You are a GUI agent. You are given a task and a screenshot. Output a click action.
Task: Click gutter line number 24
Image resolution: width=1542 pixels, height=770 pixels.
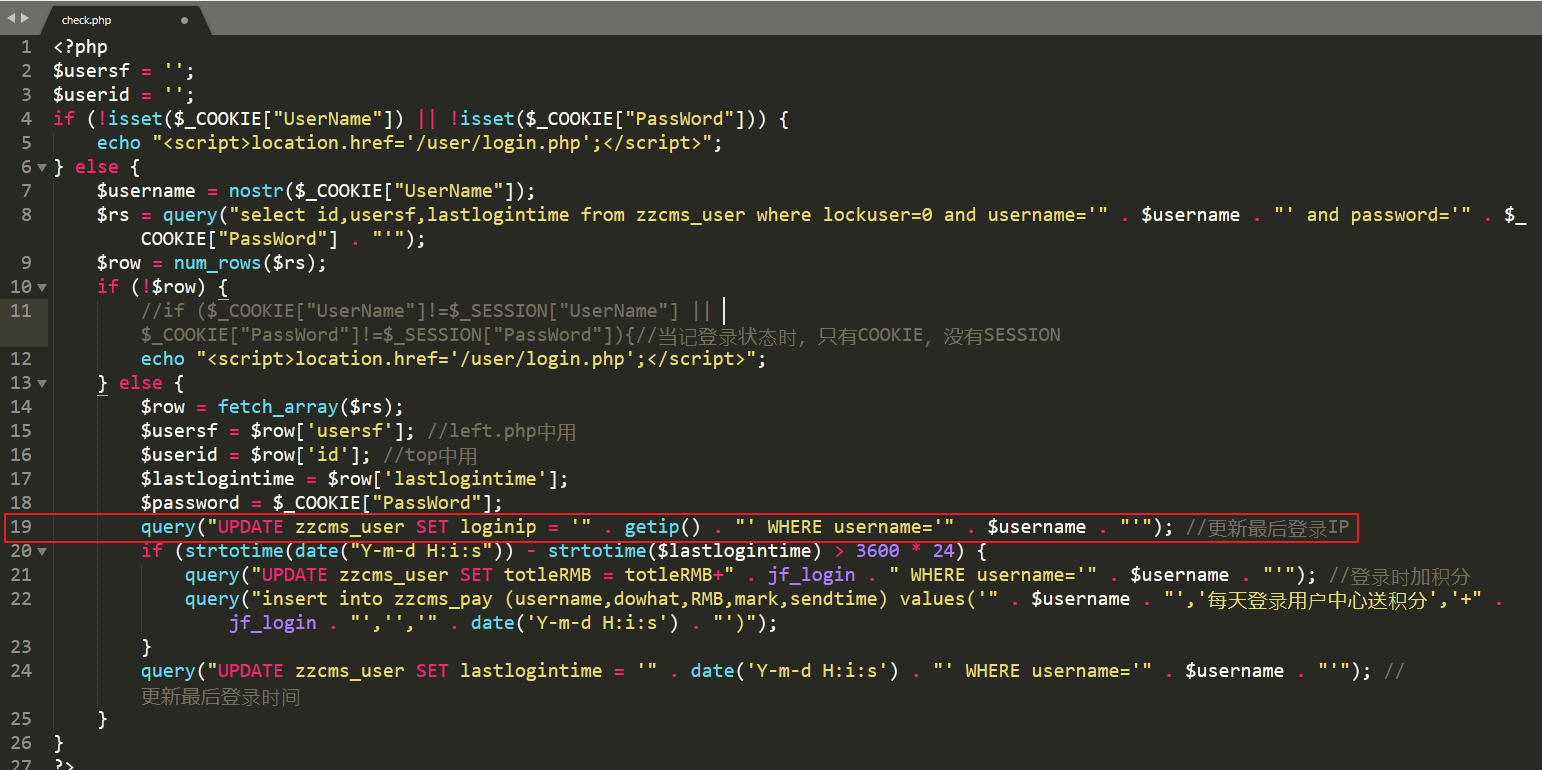pyautogui.click(x=21, y=671)
